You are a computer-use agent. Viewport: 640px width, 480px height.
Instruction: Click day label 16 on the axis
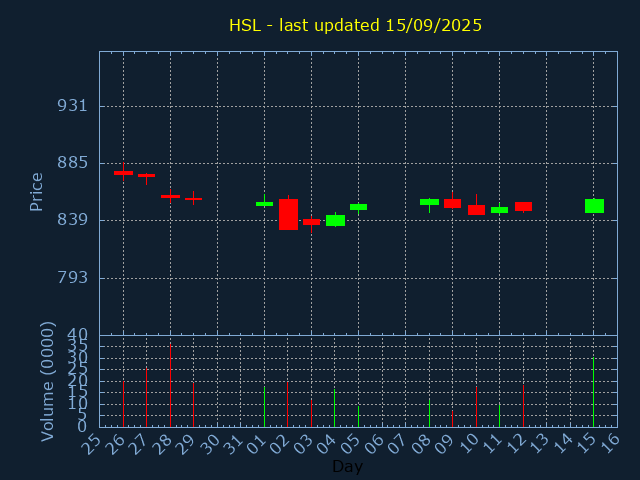pyautogui.click(x=609, y=443)
